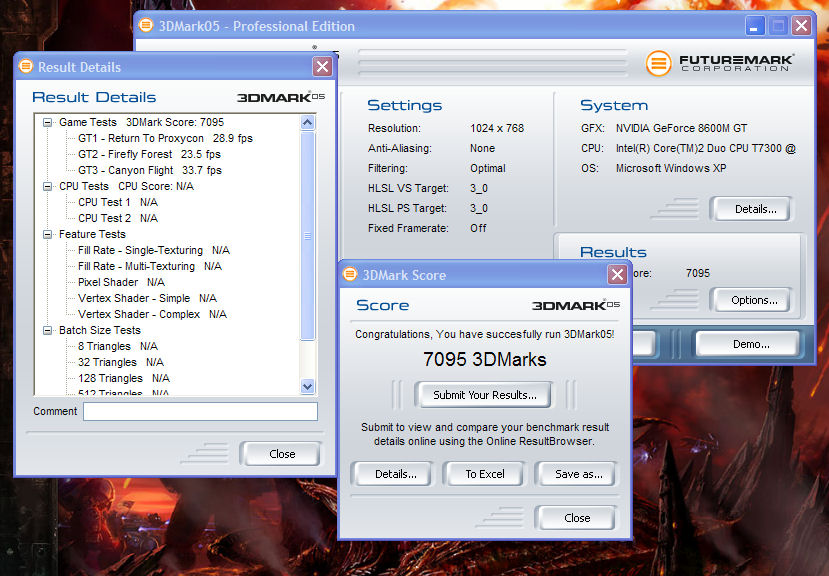Click Result Details title bar icon

click(25, 67)
